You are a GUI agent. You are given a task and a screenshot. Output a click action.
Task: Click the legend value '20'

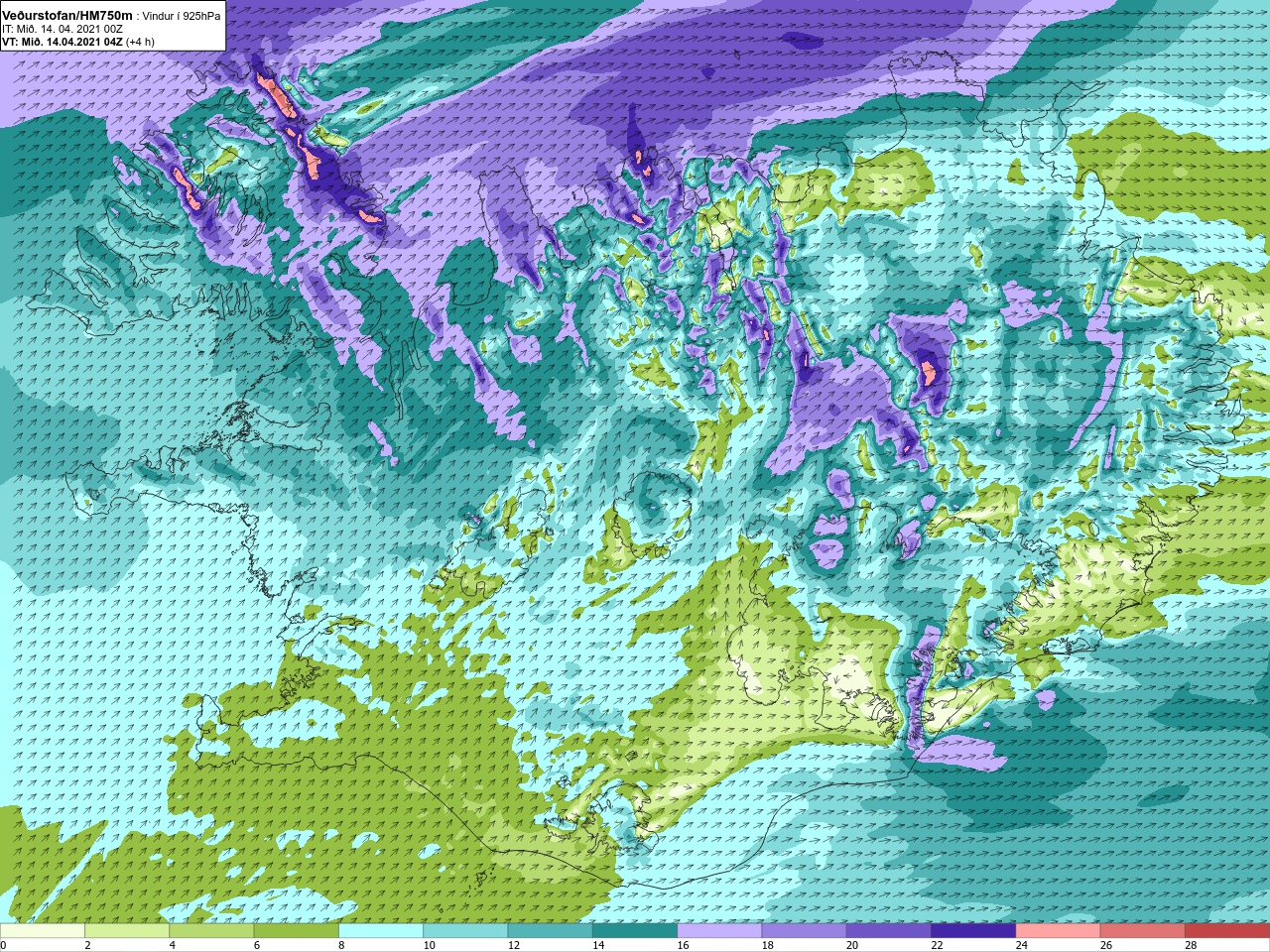click(852, 945)
